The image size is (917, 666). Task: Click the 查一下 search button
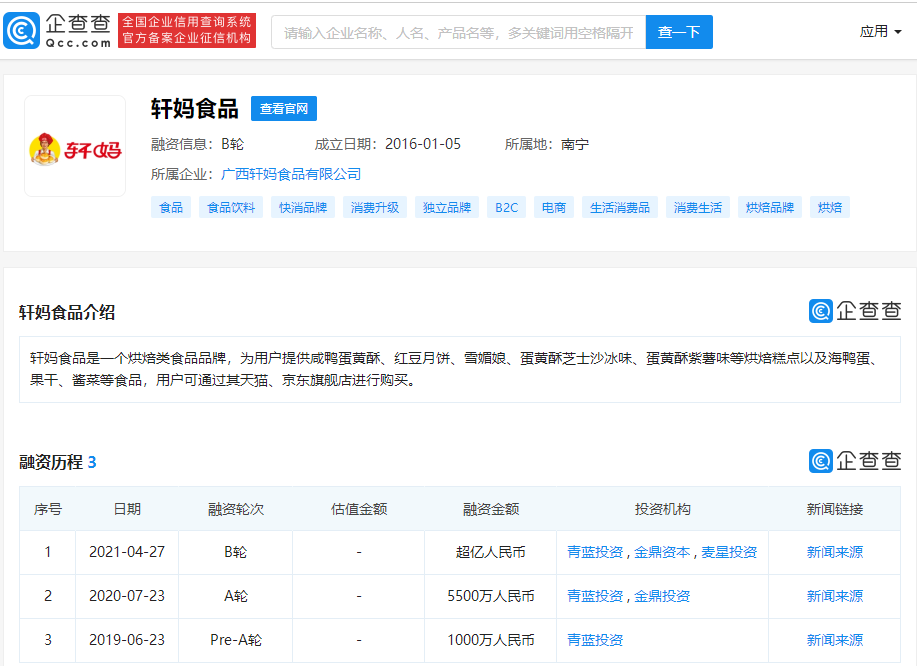tap(679, 32)
